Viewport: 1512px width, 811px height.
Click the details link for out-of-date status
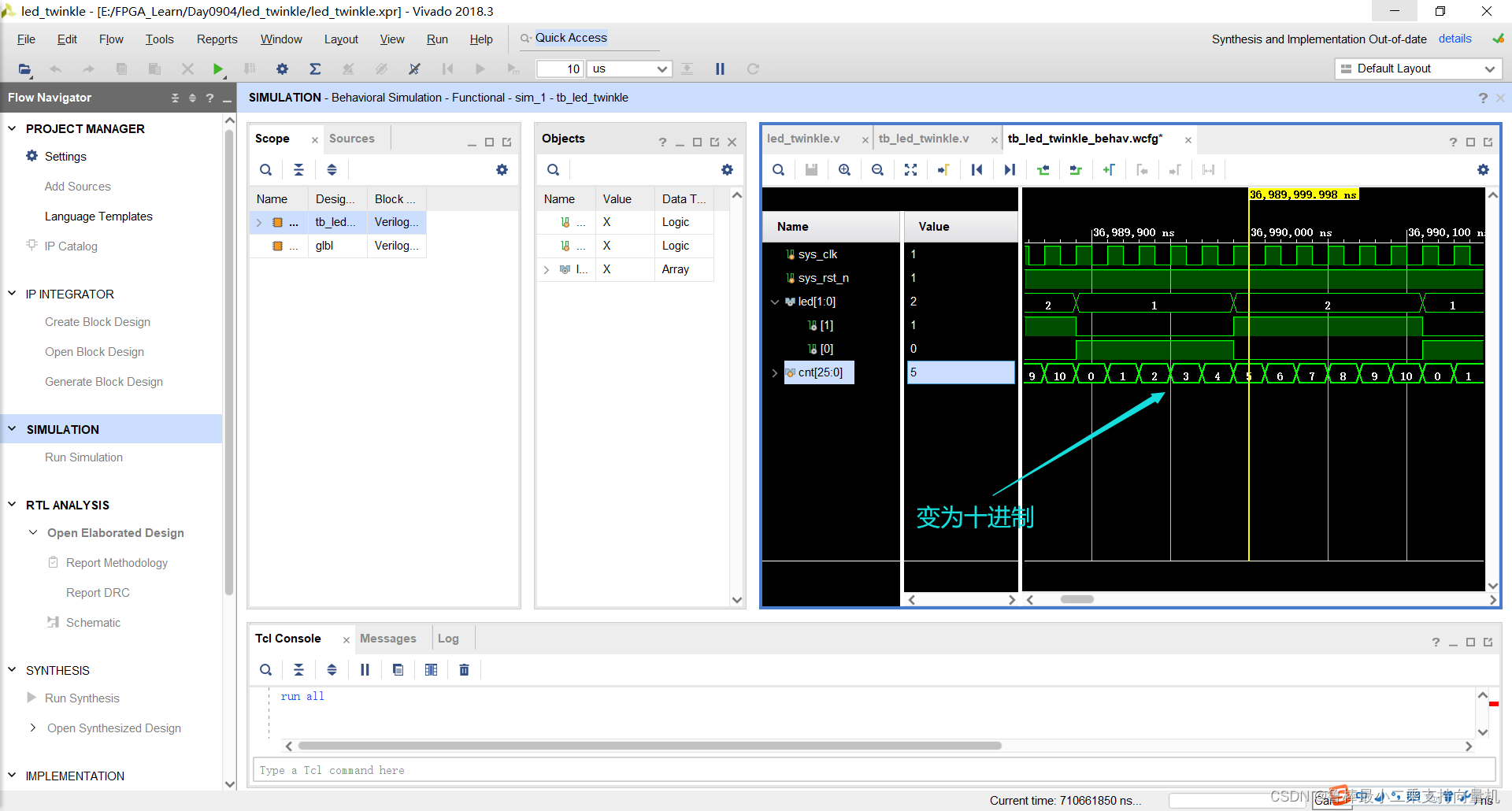pos(1455,39)
